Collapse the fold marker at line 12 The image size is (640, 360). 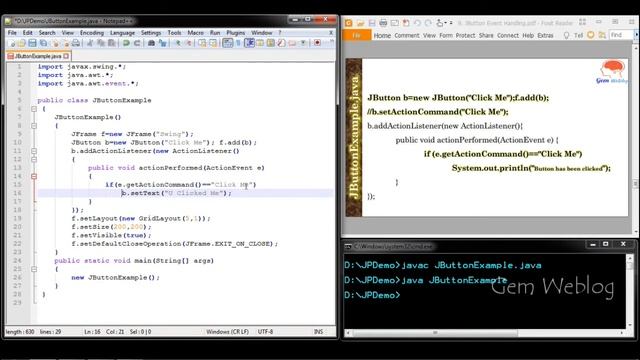pos(34,160)
